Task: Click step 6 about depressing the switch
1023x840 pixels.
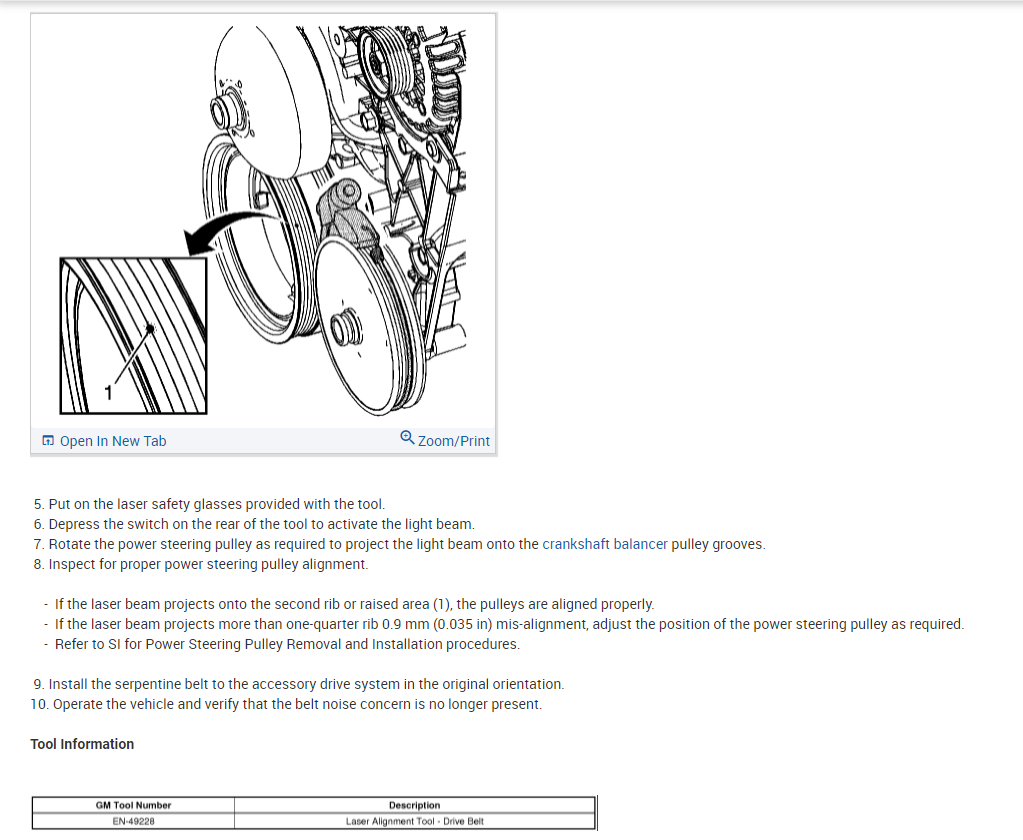Action: [x=254, y=524]
